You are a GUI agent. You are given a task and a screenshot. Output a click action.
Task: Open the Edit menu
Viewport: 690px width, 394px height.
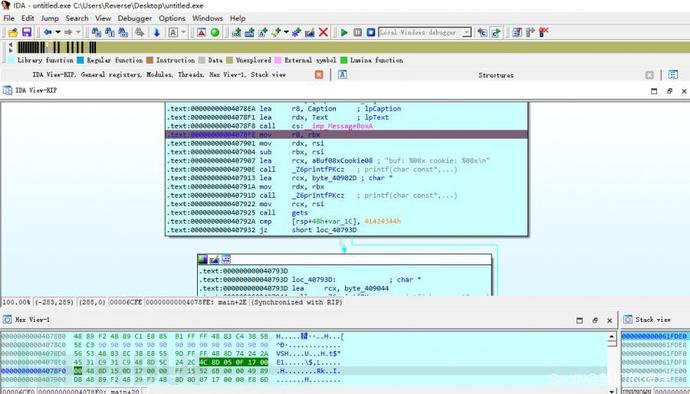click(x=27, y=18)
